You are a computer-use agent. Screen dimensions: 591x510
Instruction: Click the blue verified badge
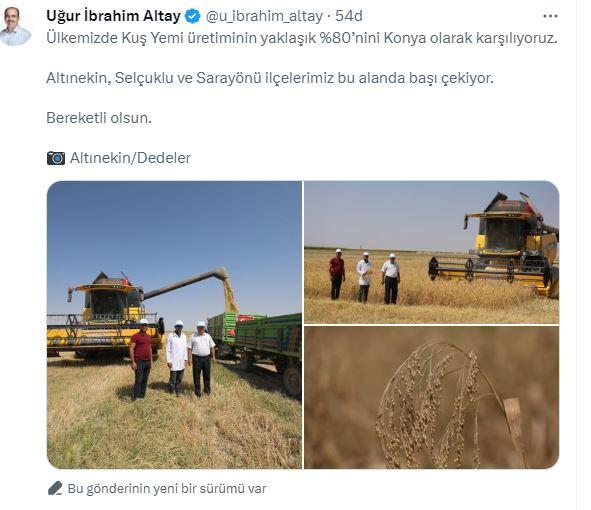tap(193, 16)
